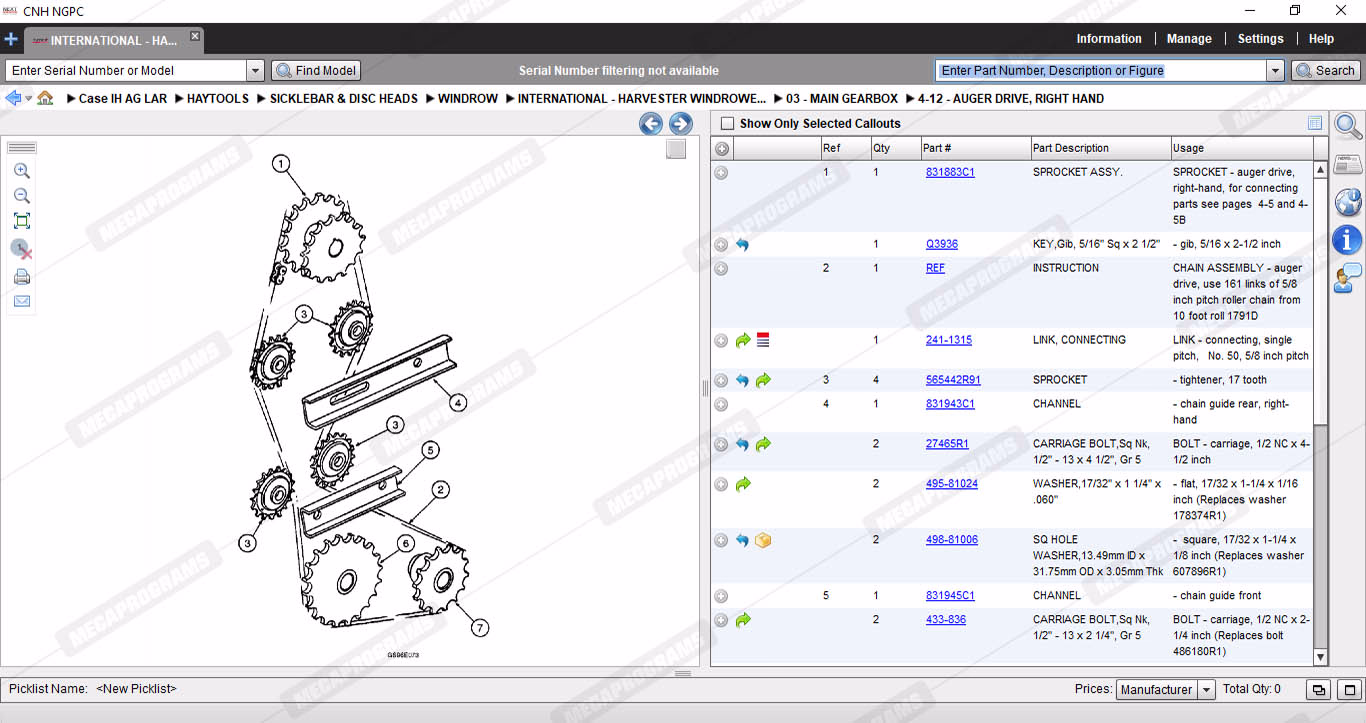This screenshot has width=1366, height=723.
Task: Click plus circle for CHANNEL 831943C1 row
Action: click(721, 404)
